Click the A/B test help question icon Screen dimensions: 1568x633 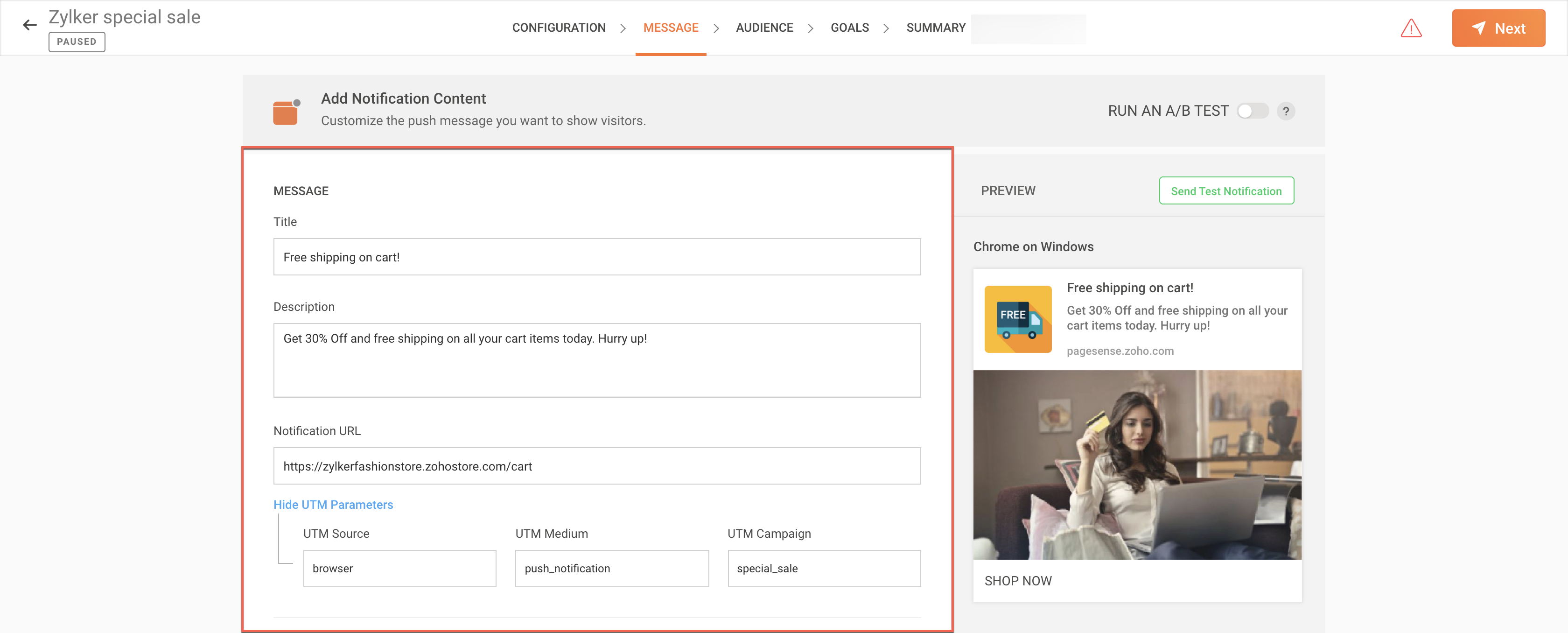(x=1286, y=112)
